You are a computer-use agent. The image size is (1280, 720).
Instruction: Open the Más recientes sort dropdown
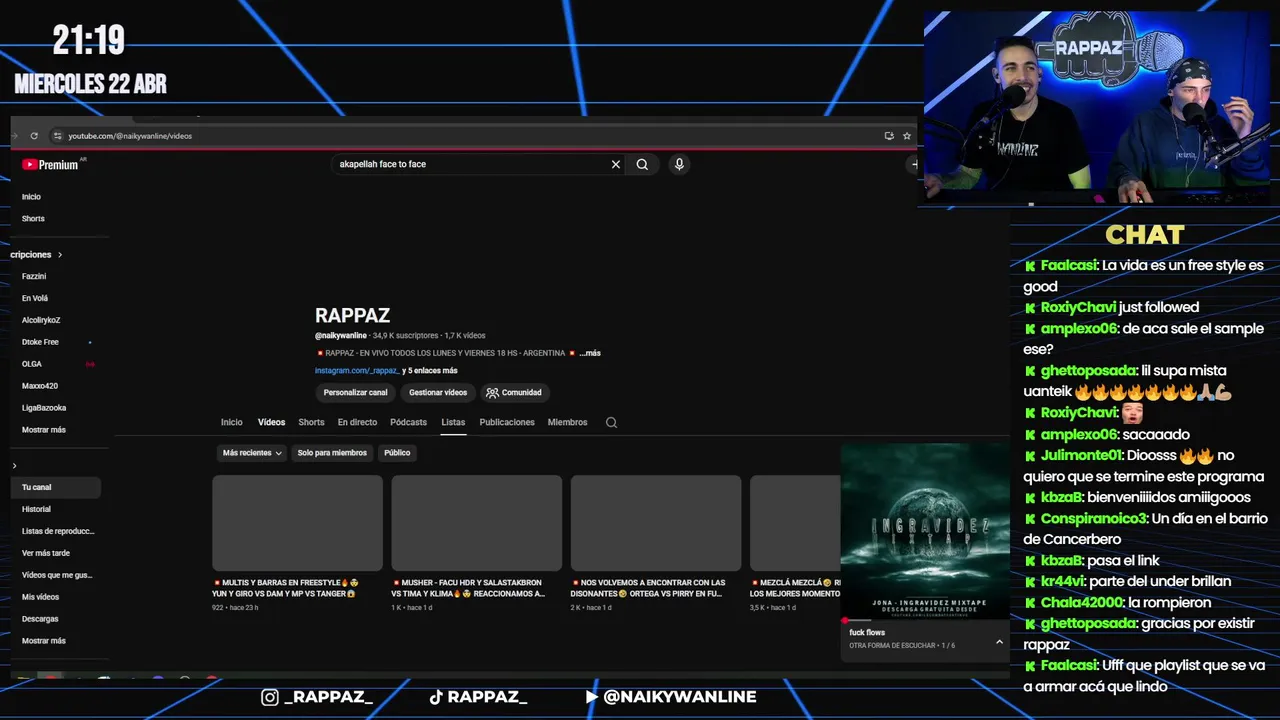[252, 453]
